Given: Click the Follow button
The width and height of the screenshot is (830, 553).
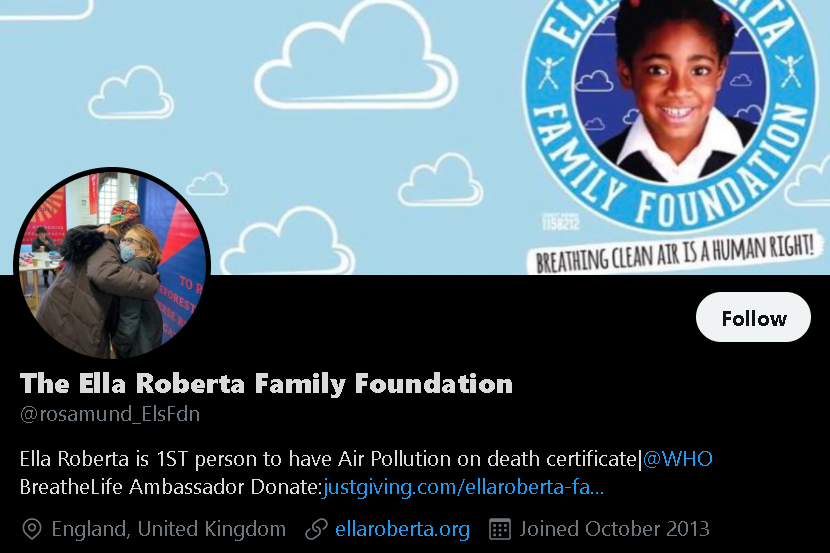Looking at the screenshot, I should pyautogui.click(x=753, y=317).
